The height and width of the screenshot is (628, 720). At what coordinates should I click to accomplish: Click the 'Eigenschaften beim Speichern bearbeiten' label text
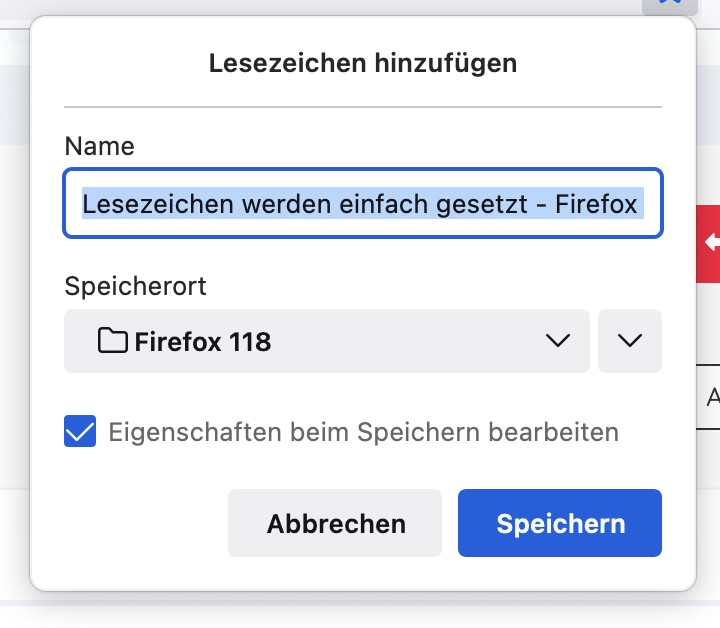point(363,432)
